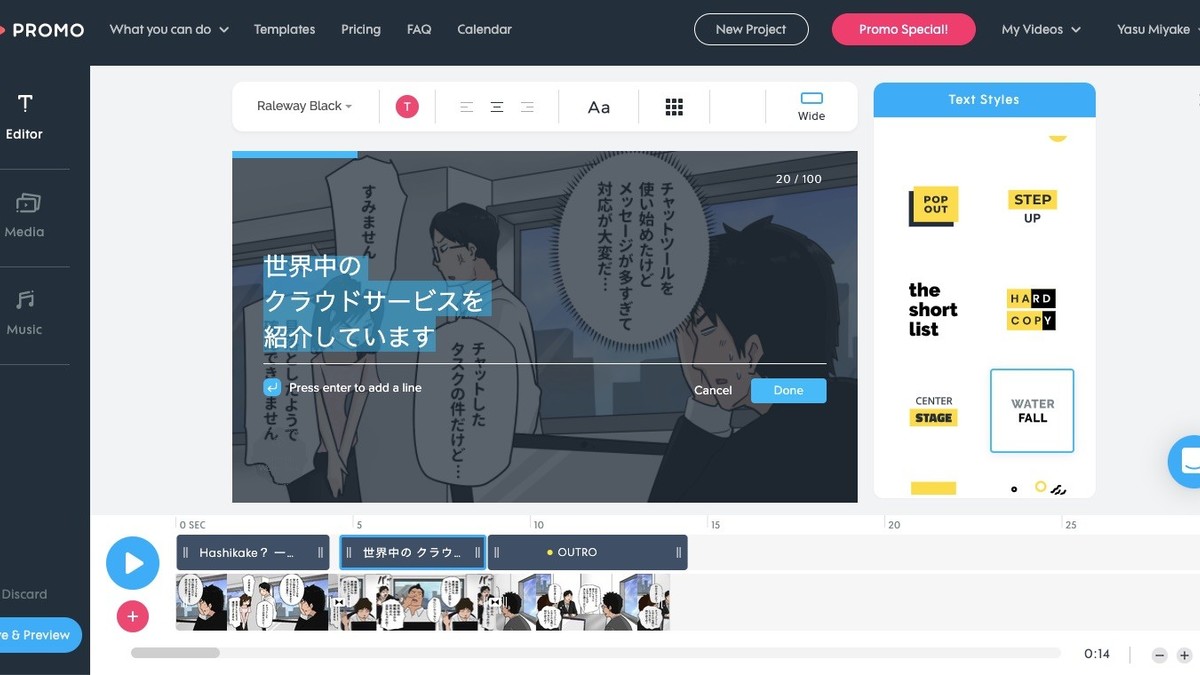Viewport: 1200px width, 675px height.
Task: Click Done to confirm text edit
Action: point(788,390)
